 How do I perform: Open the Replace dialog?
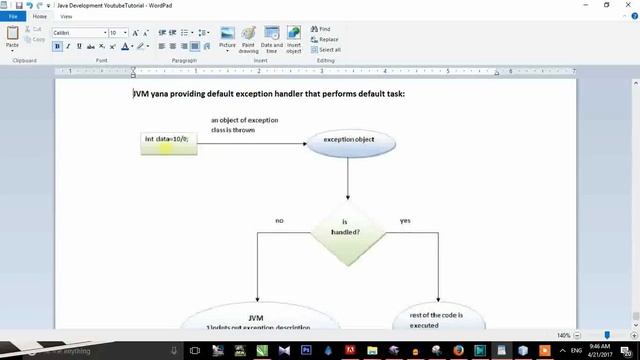point(324,40)
